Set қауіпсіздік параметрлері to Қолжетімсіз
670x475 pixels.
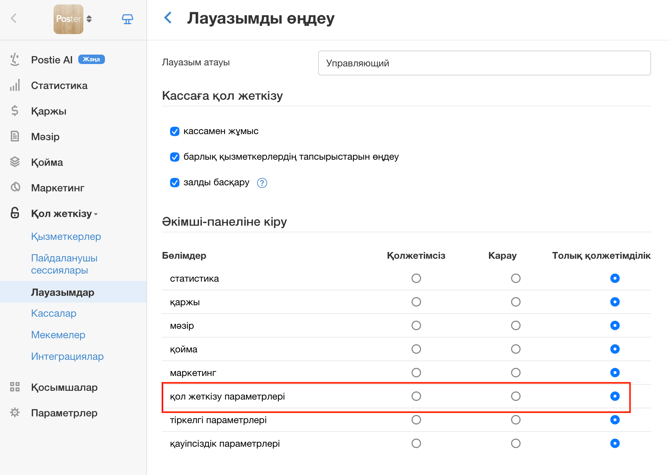click(416, 443)
